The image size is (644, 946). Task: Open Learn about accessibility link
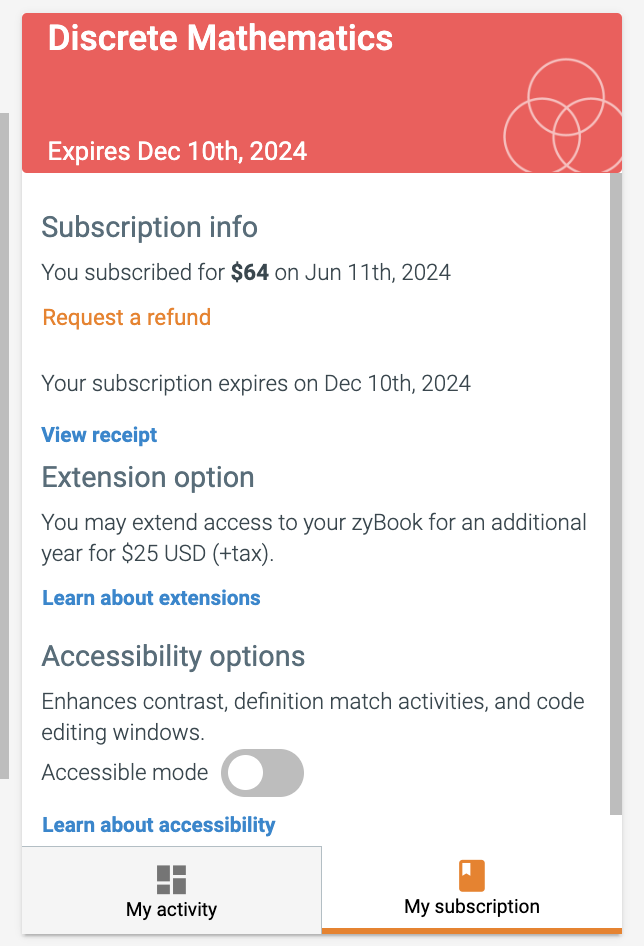159,825
